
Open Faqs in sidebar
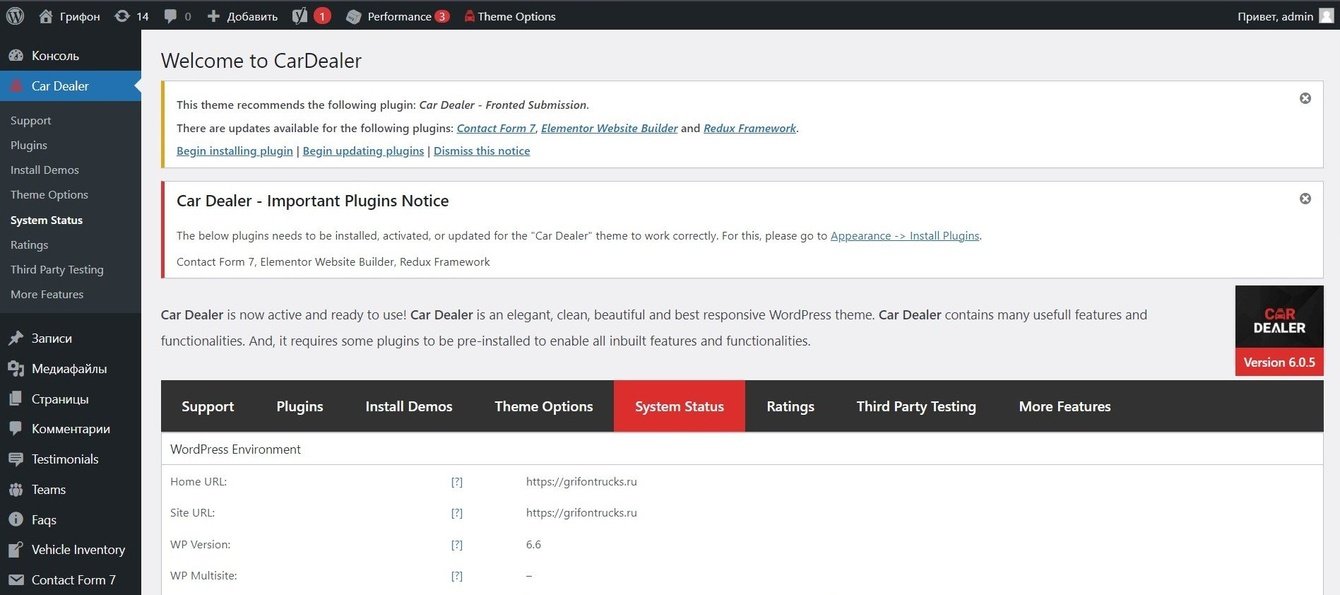pos(70,520)
